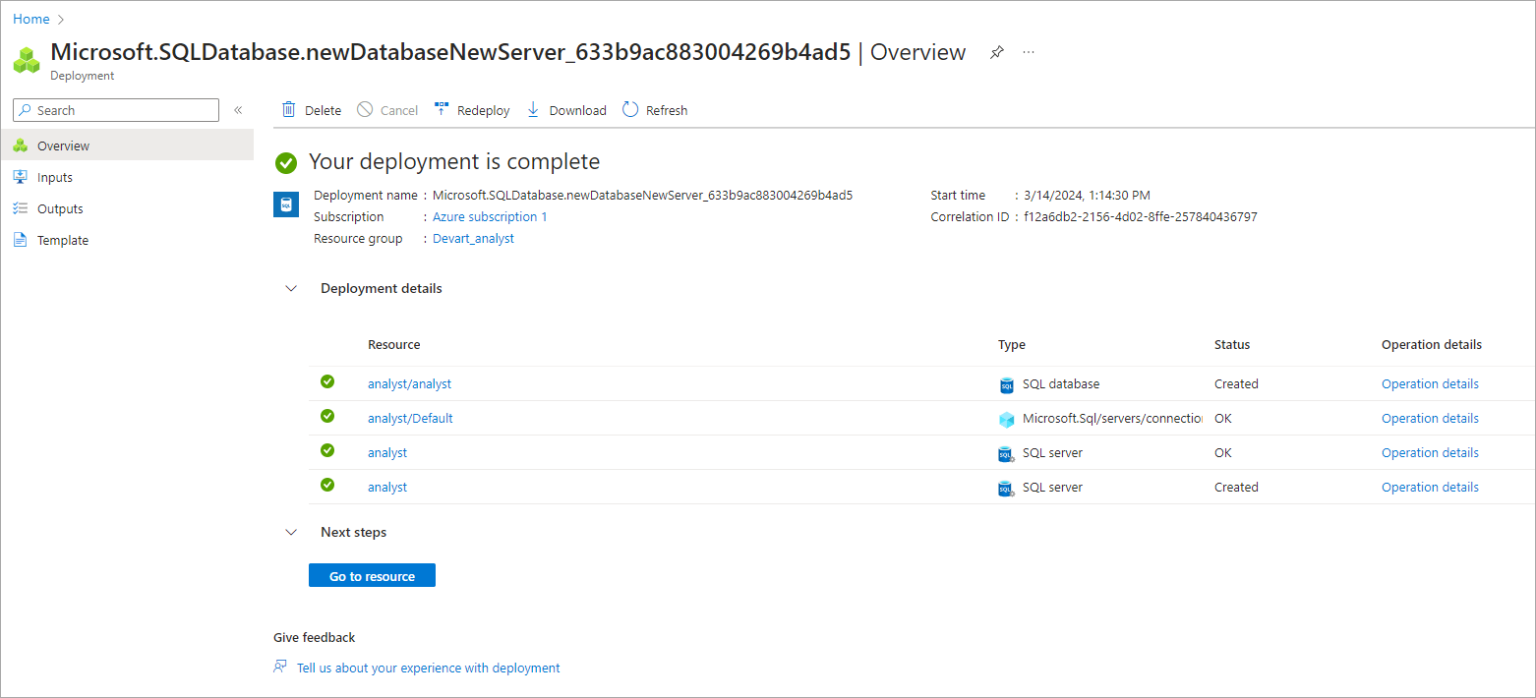Open Operation details for analyst/analyst row

pos(1429,384)
